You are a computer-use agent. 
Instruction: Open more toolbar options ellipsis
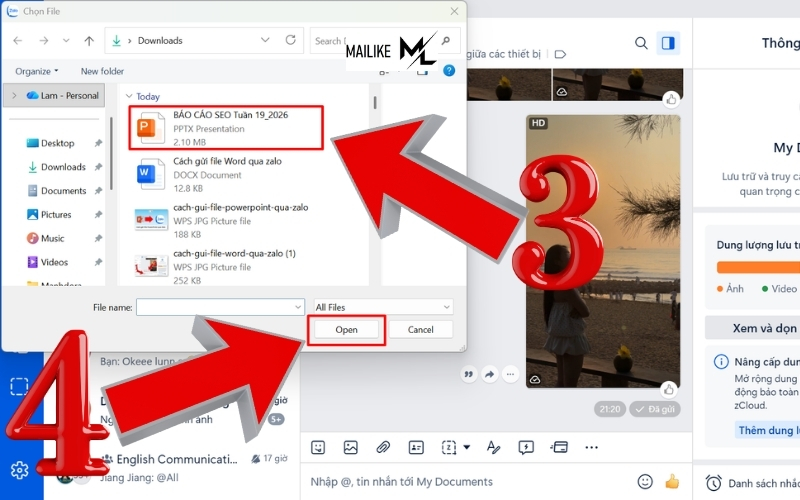click(591, 447)
